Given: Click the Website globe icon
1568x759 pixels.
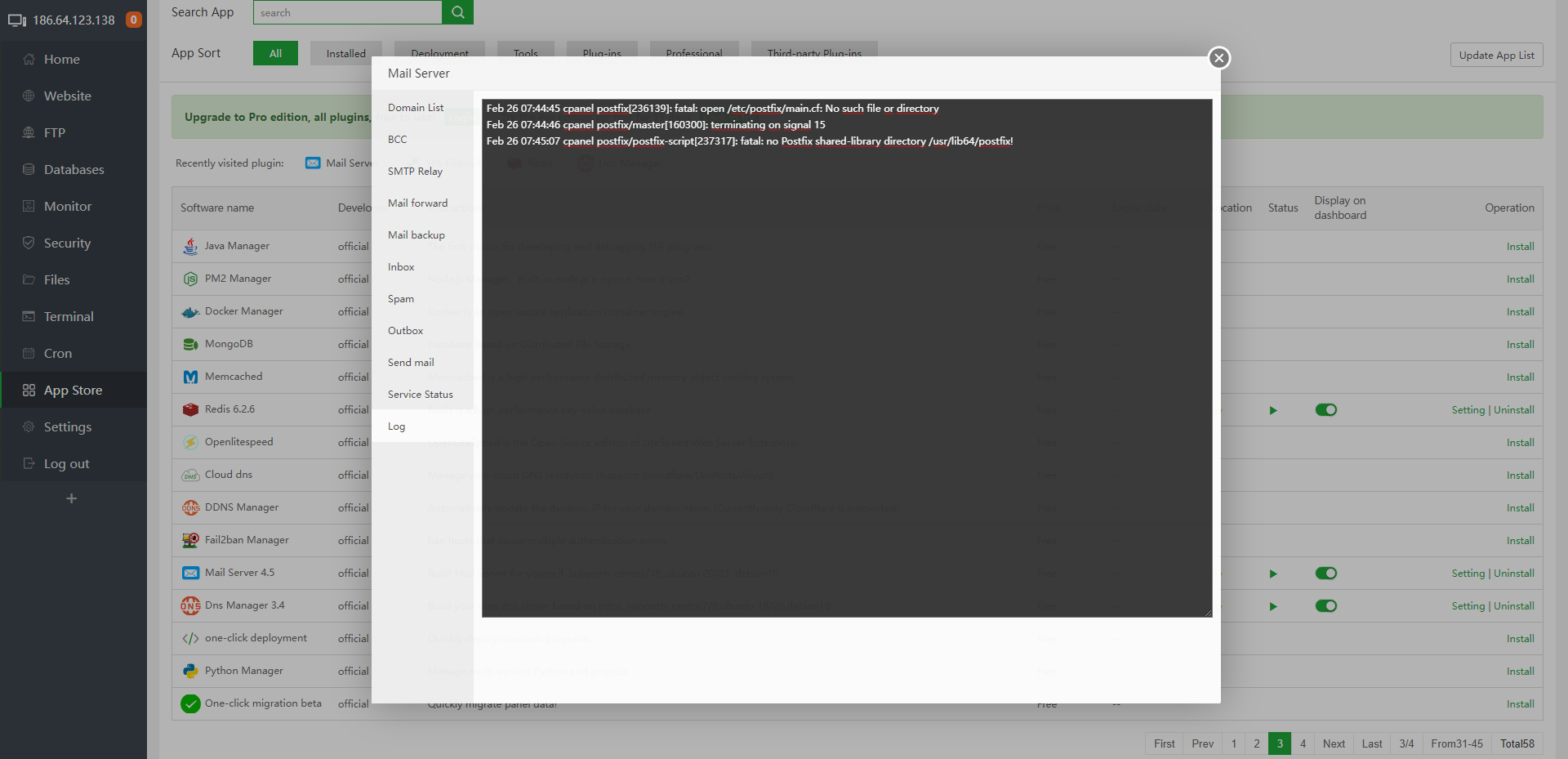Looking at the screenshot, I should (x=29, y=96).
